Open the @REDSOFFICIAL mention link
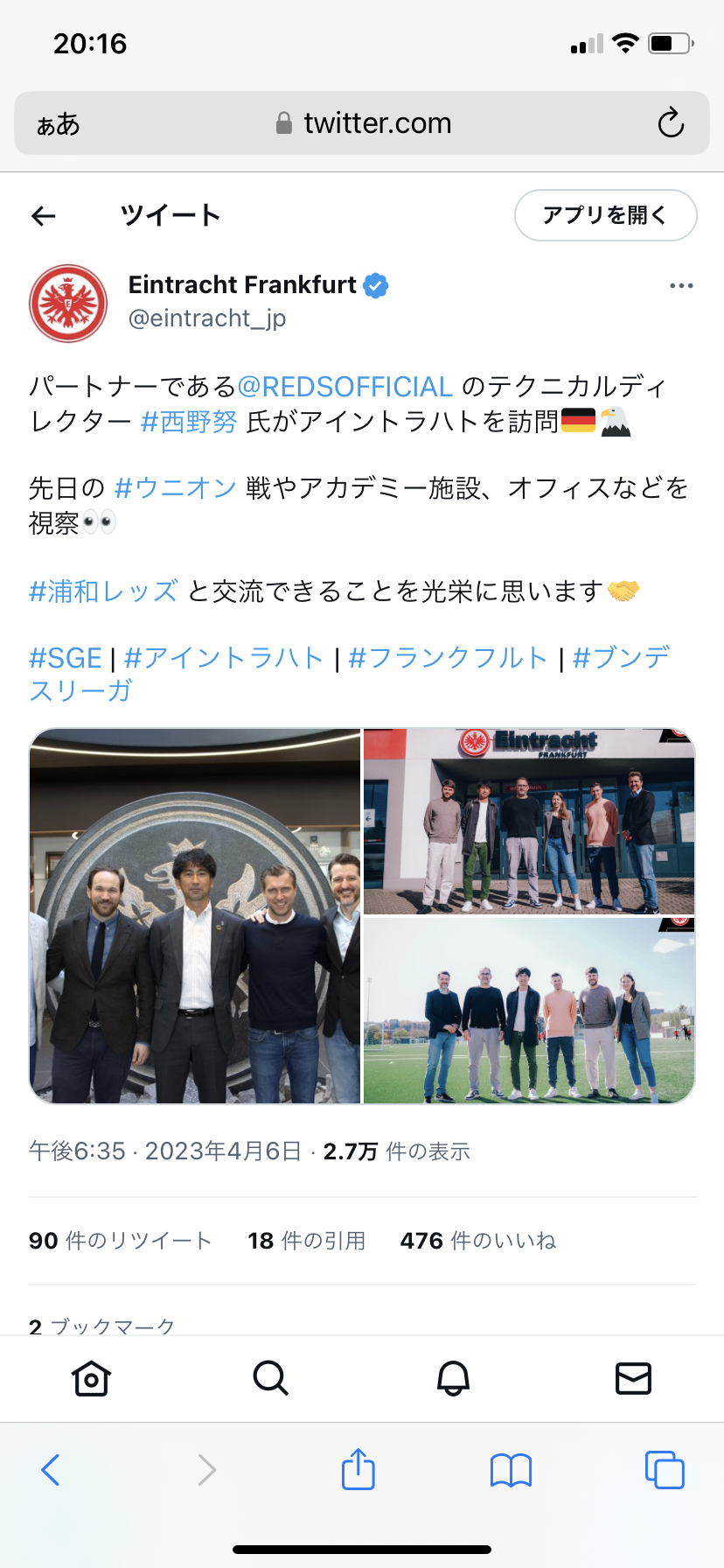The image size is (724, 1568). point(345,387)
